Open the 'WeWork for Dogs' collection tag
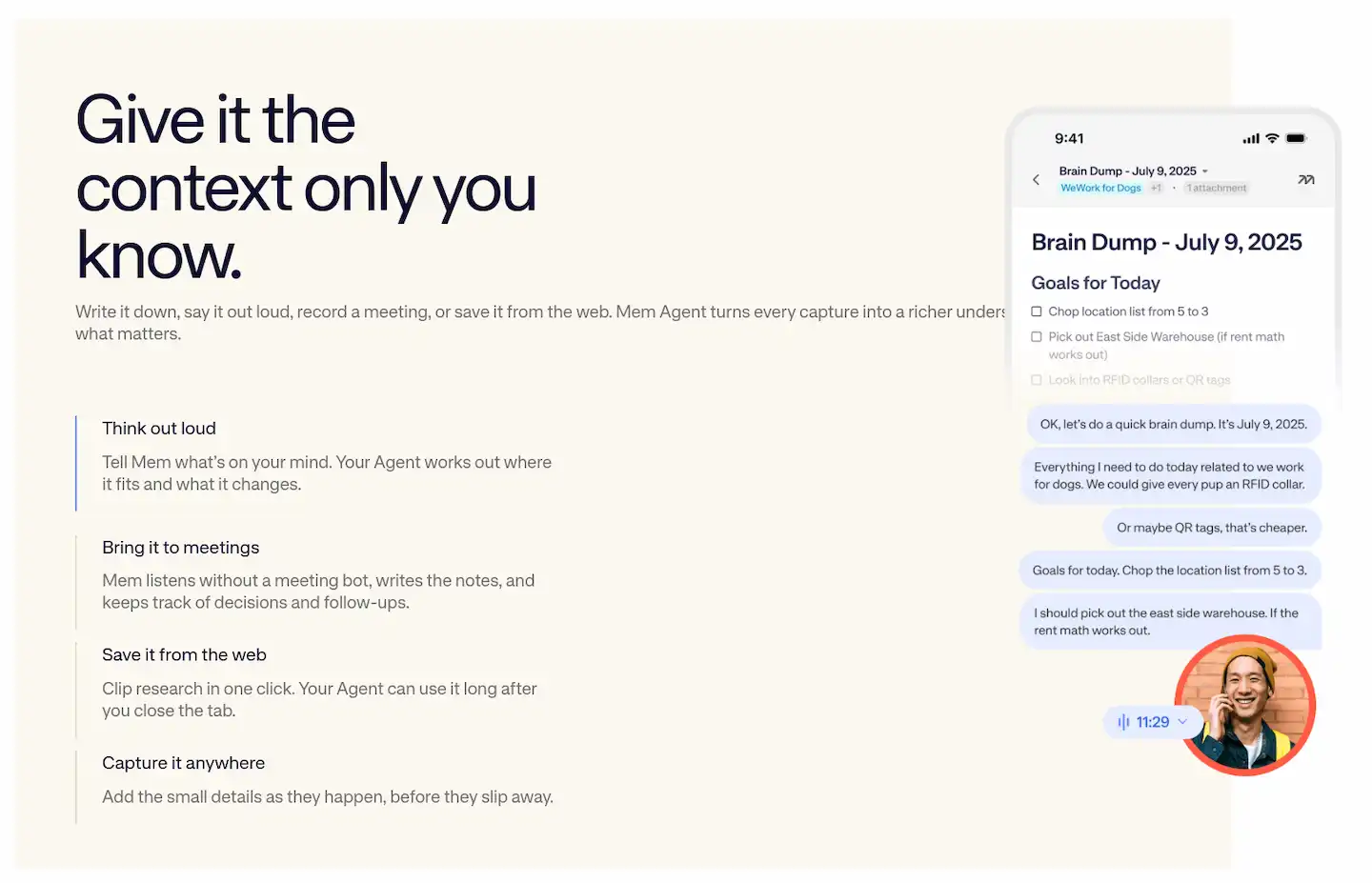The width and height of the screenshot is (1372, 883). click(x=1100, y=188)
